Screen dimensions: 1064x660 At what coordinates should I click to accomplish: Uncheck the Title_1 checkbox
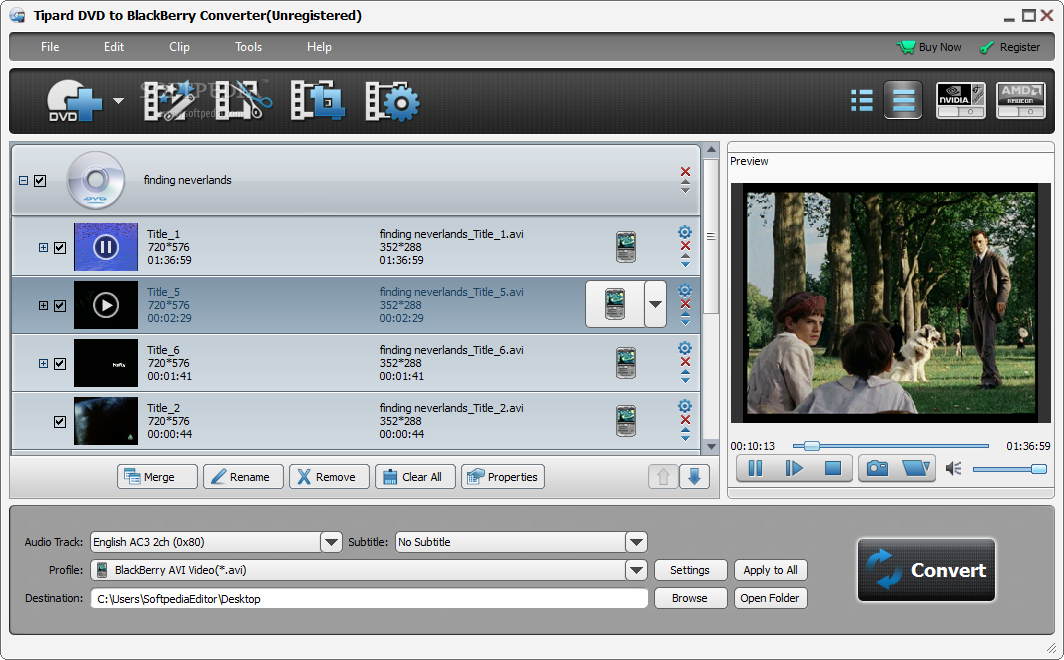tap(60, 248)
